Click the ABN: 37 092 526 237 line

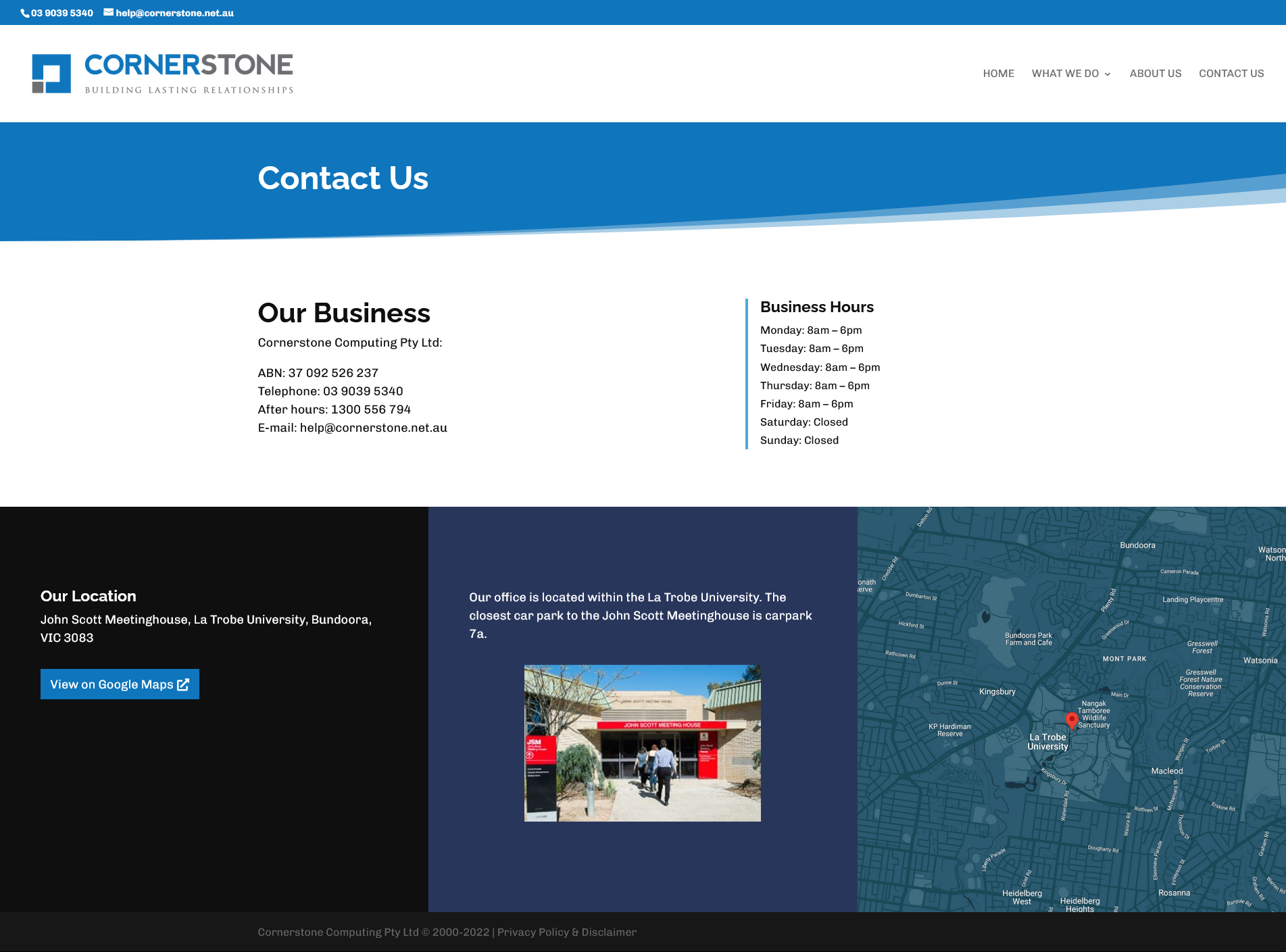pos(318,373)
